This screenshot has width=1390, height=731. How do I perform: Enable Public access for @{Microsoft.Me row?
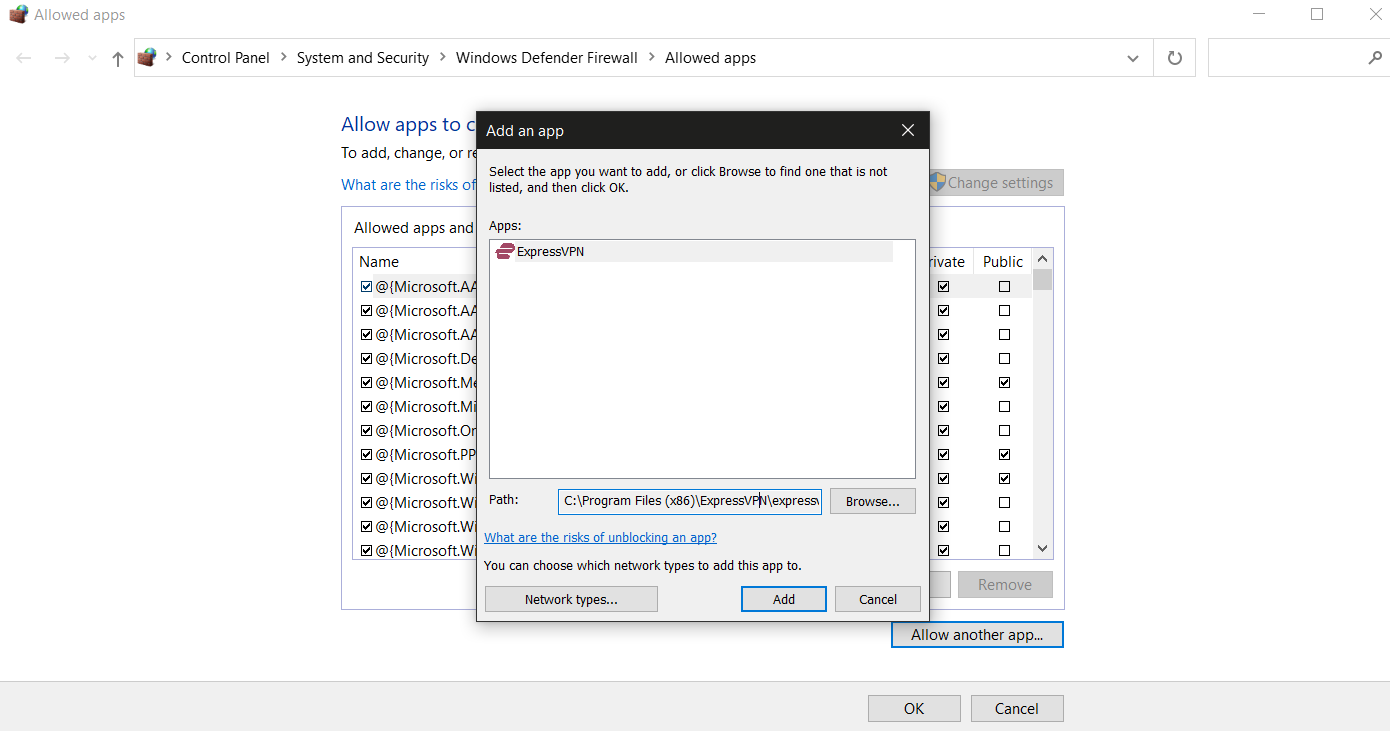[1004, 382]
